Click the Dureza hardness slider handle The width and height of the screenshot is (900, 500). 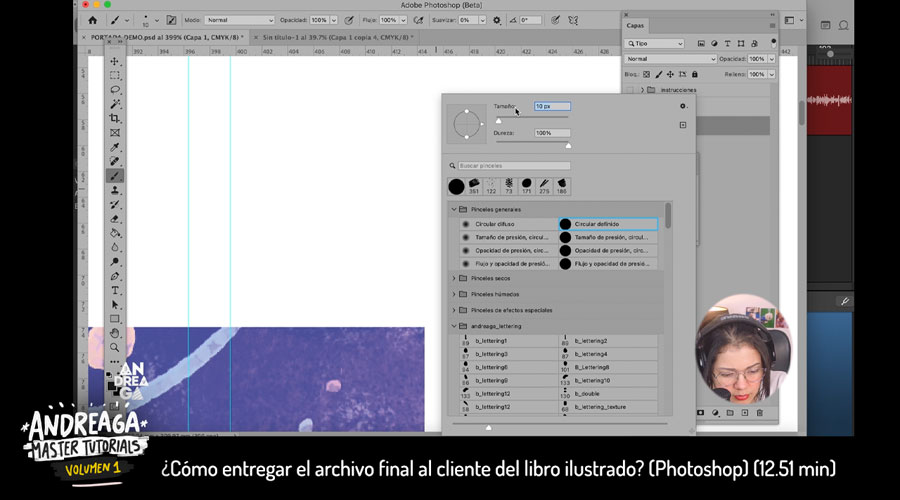[x=568, y=145]
